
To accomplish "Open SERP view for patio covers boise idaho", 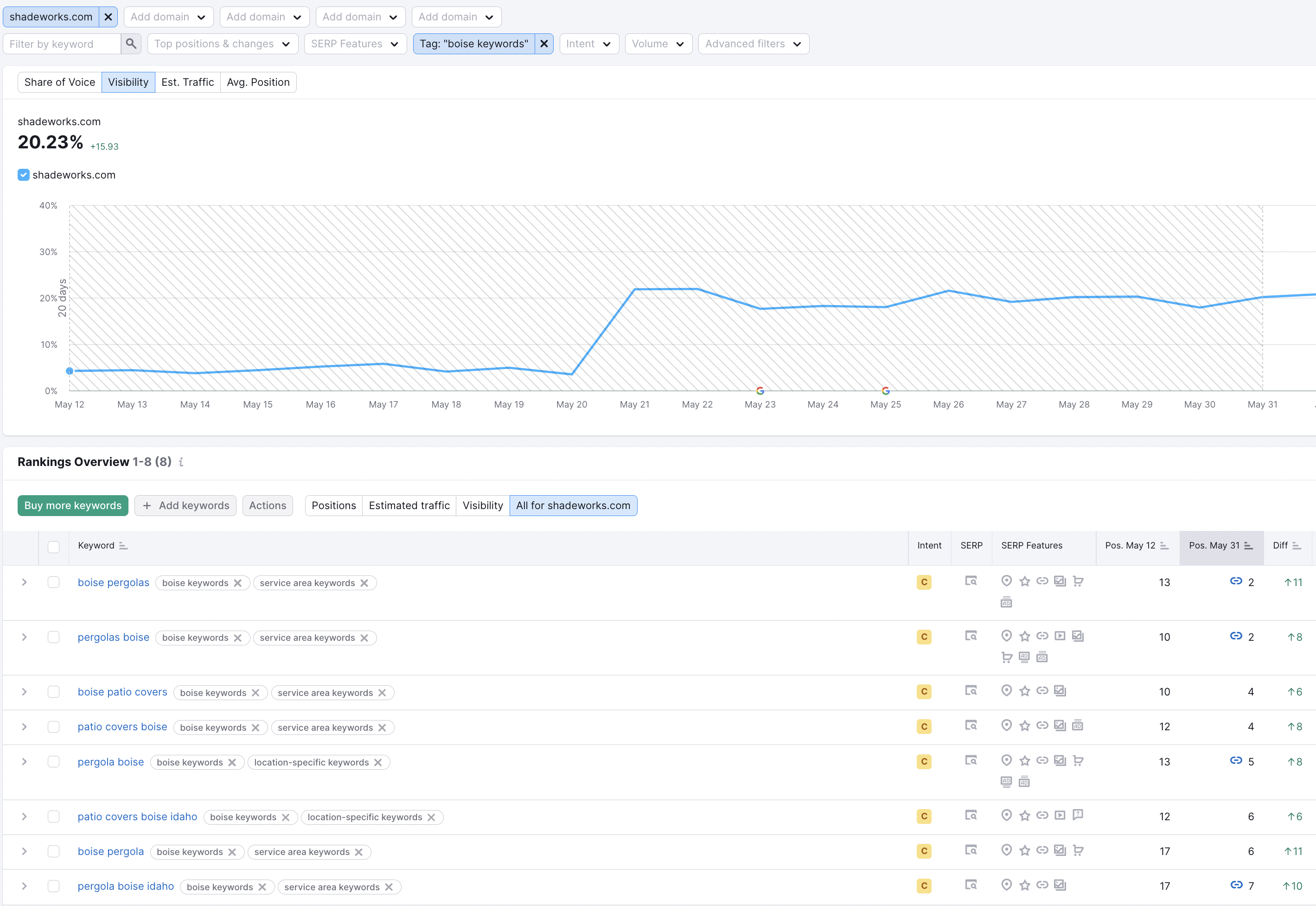I will (971, 816).
